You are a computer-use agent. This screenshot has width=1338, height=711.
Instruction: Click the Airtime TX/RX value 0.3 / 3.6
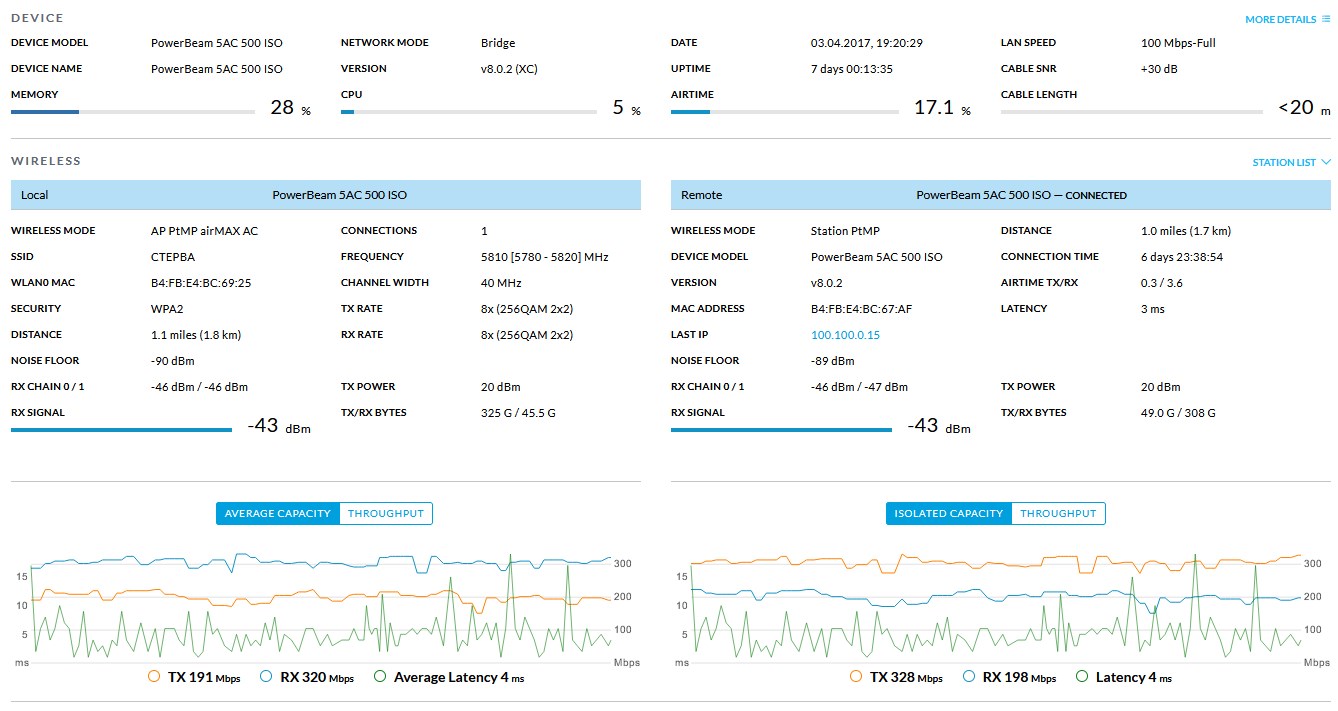click(1162, 283)
